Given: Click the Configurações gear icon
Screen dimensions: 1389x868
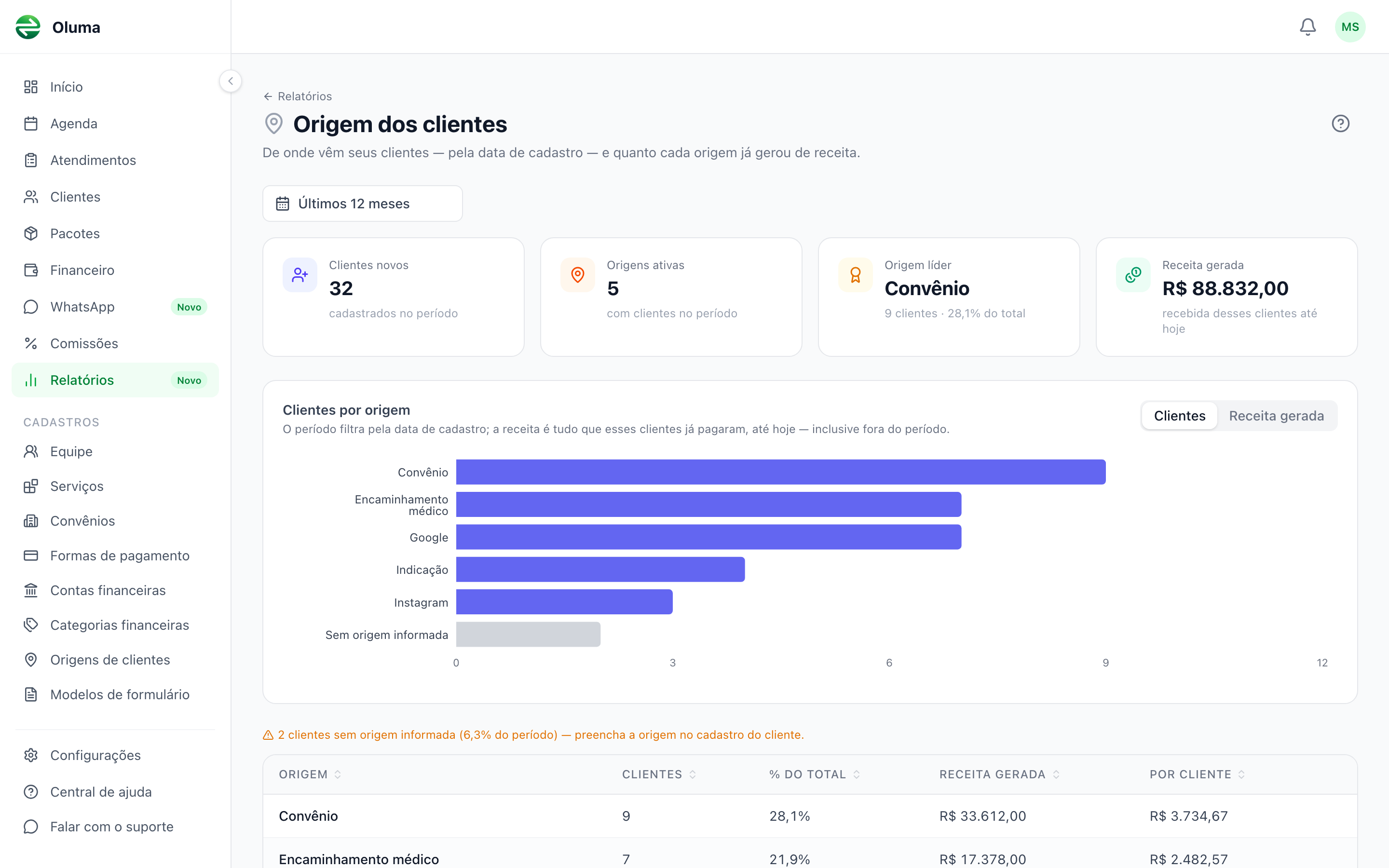Looking at the screenshot, I should 31,755.
